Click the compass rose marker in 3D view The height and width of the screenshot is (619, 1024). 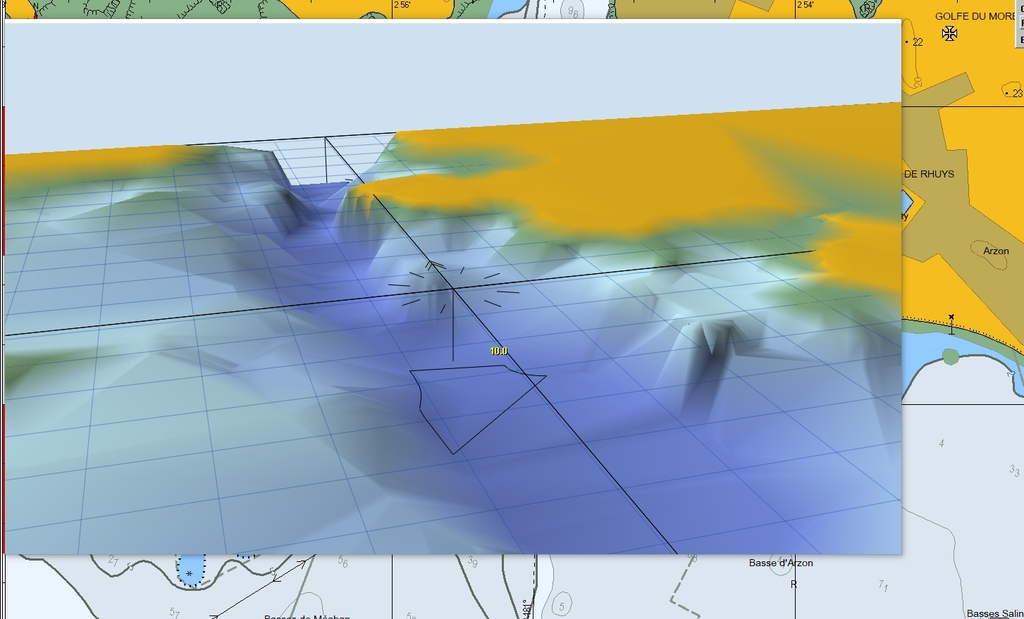tap(453, 288)
